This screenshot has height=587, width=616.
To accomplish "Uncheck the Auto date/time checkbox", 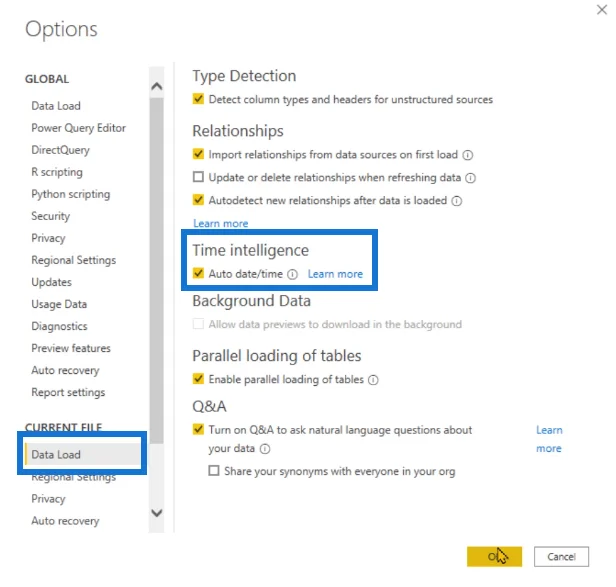I will click(x=198, y=273).
